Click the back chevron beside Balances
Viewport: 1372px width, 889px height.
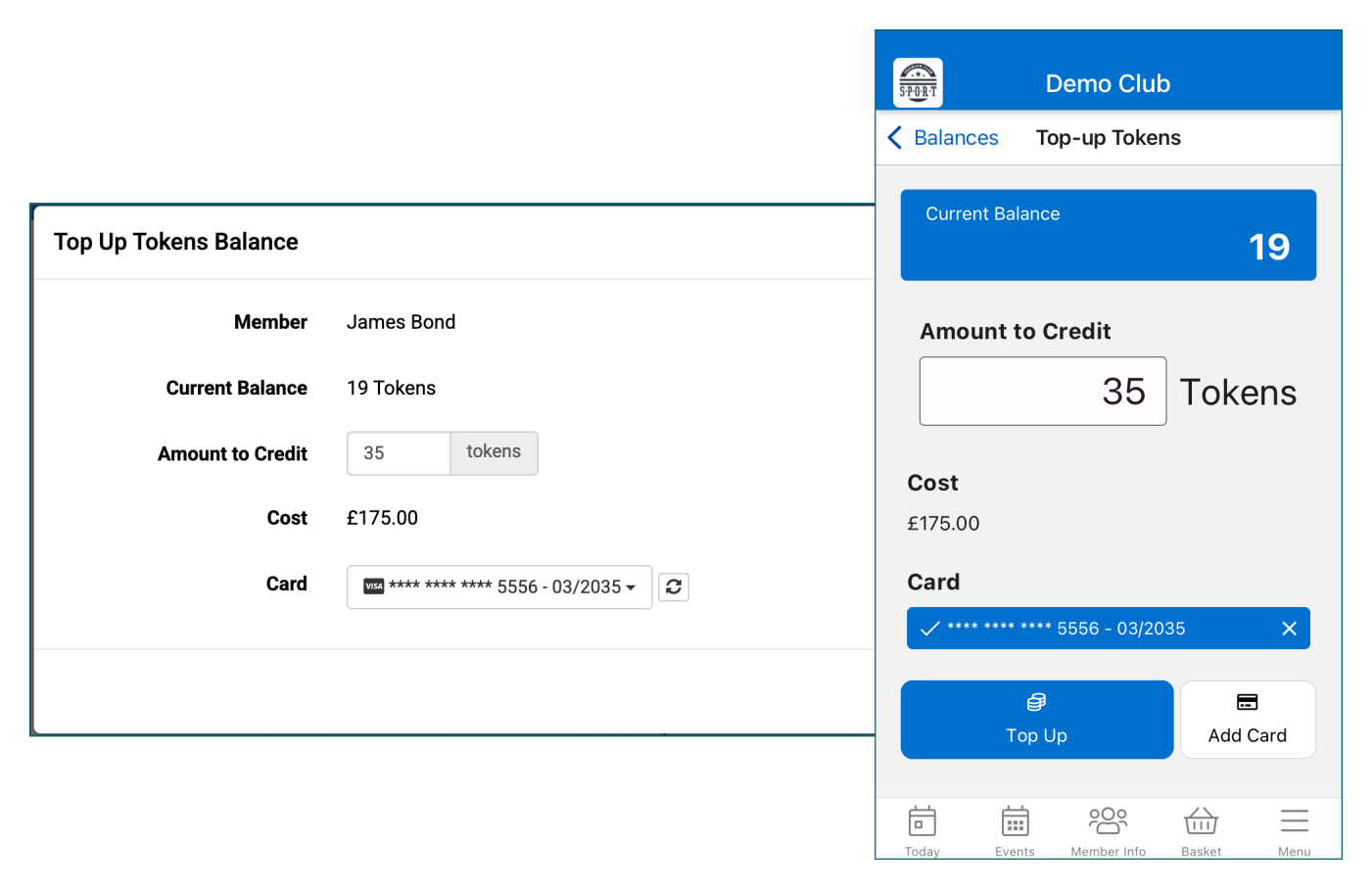coord(894,138)
